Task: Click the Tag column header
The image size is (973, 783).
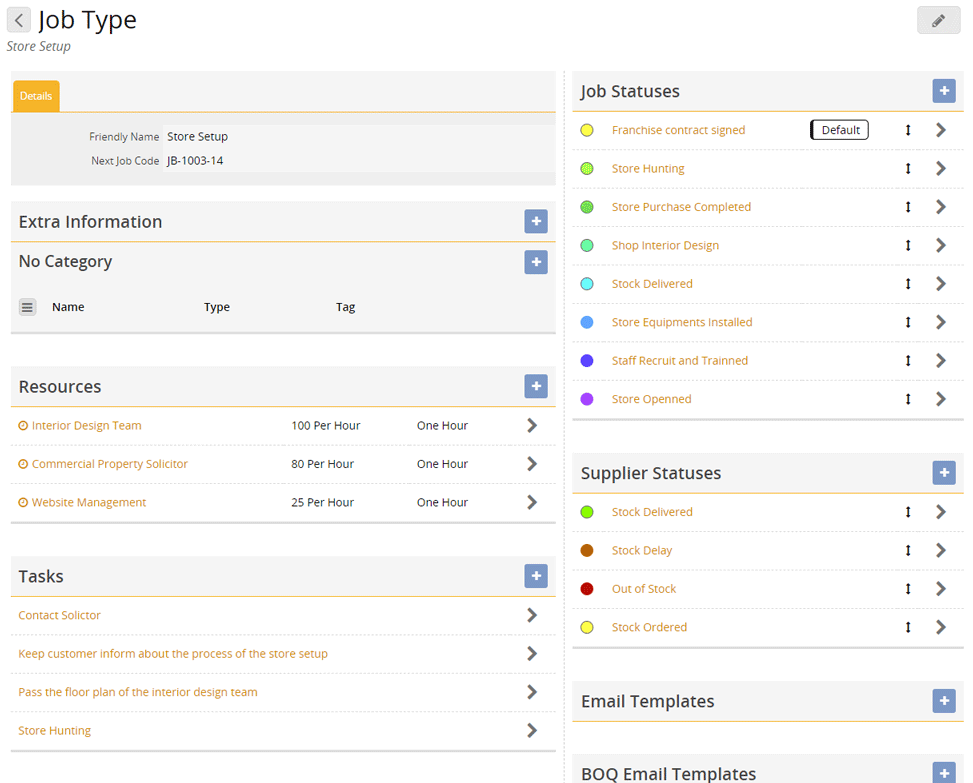Action: pyautogui.click(x=346, y=307)
